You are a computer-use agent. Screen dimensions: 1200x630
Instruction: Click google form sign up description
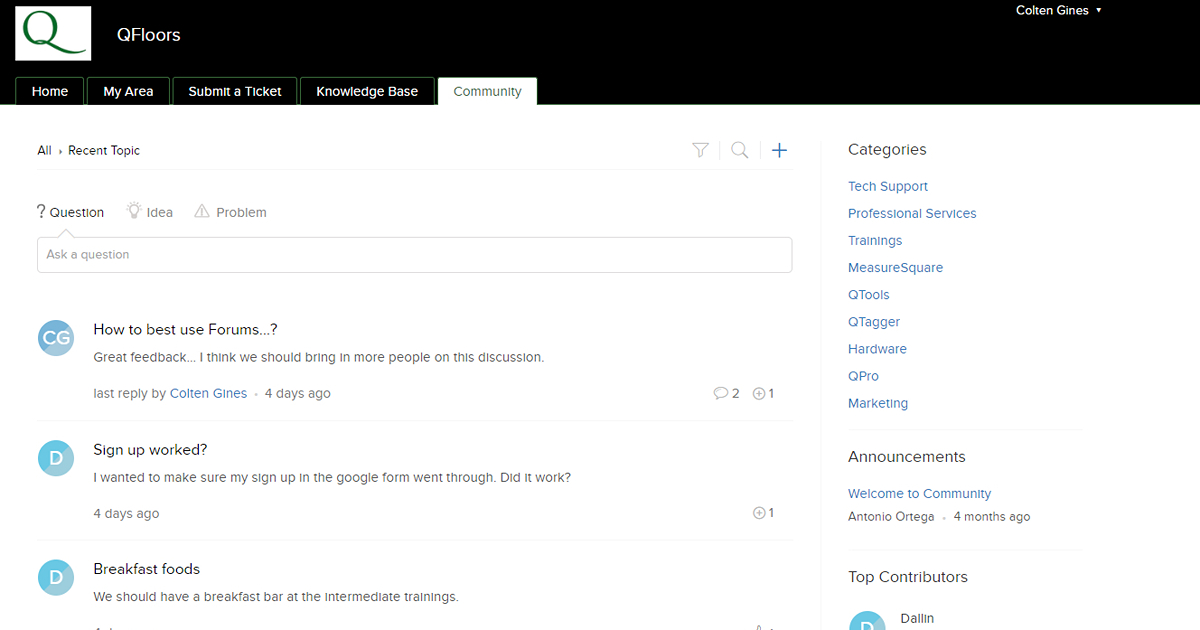click(332, 477)
